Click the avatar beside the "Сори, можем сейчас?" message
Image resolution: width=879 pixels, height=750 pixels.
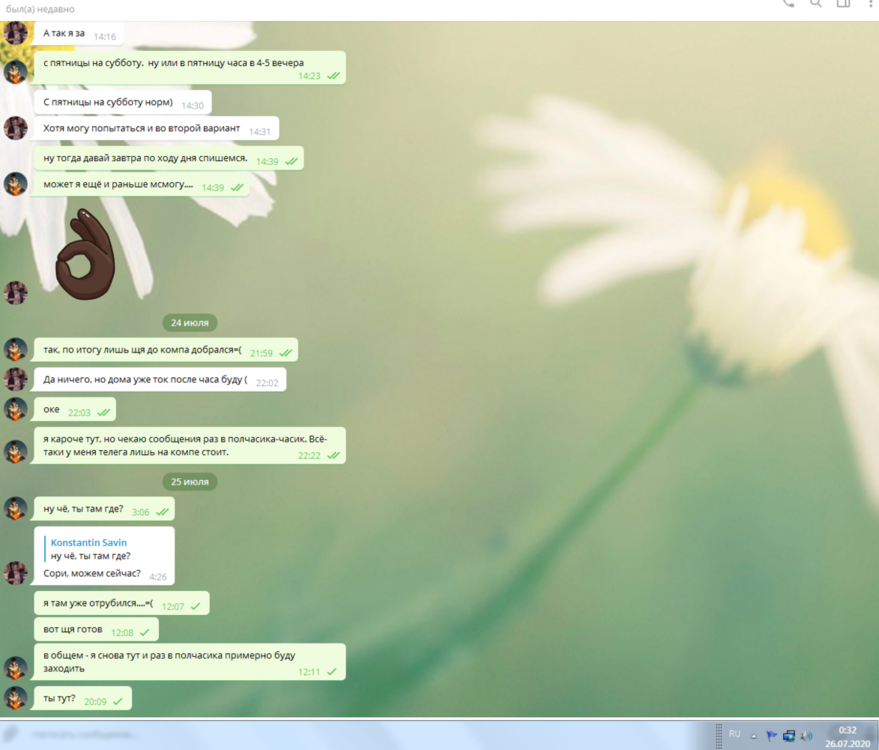tap(15, 573)
